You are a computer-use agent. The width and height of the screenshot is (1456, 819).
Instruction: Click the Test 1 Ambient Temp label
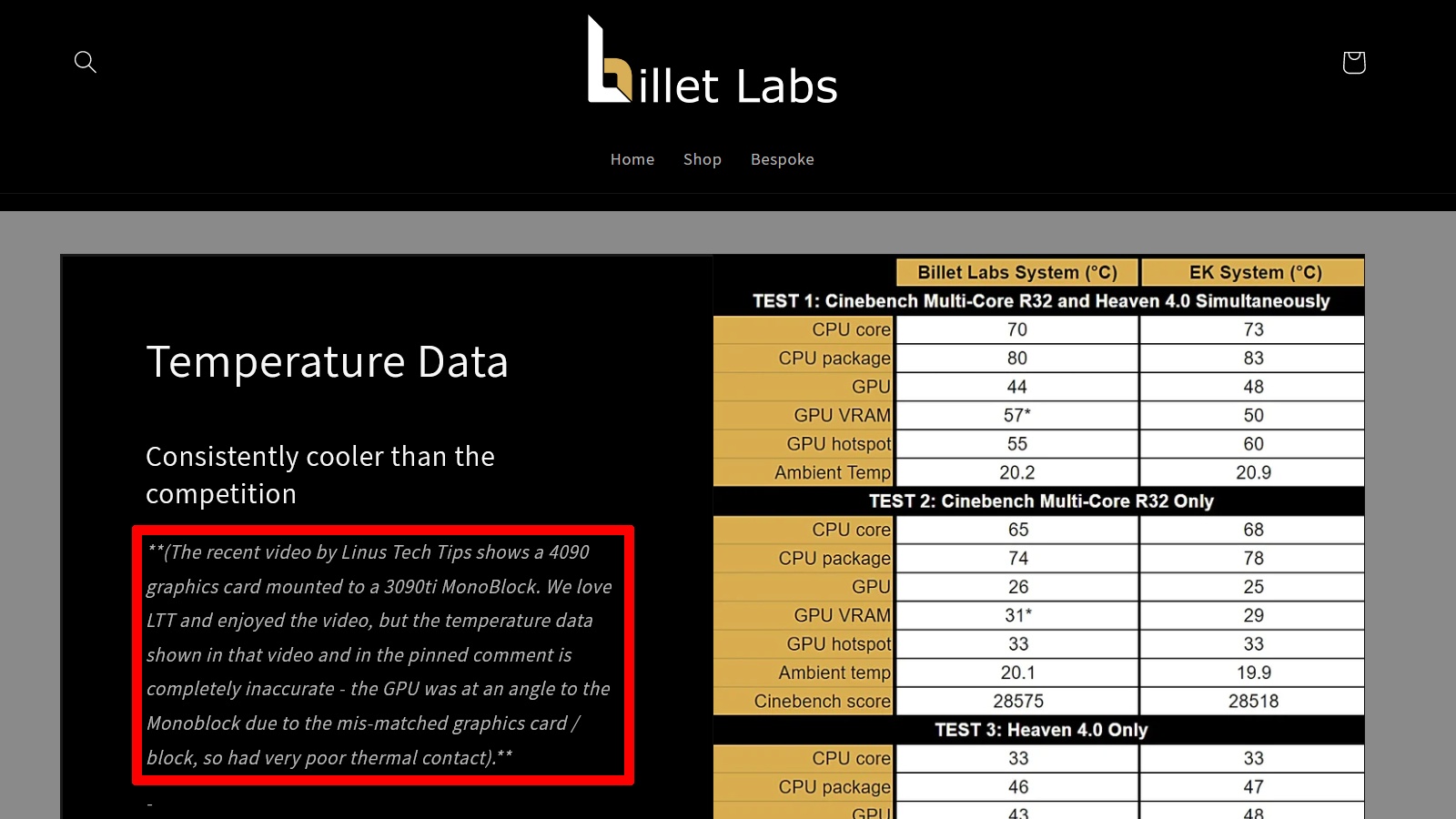click(833, 473)
